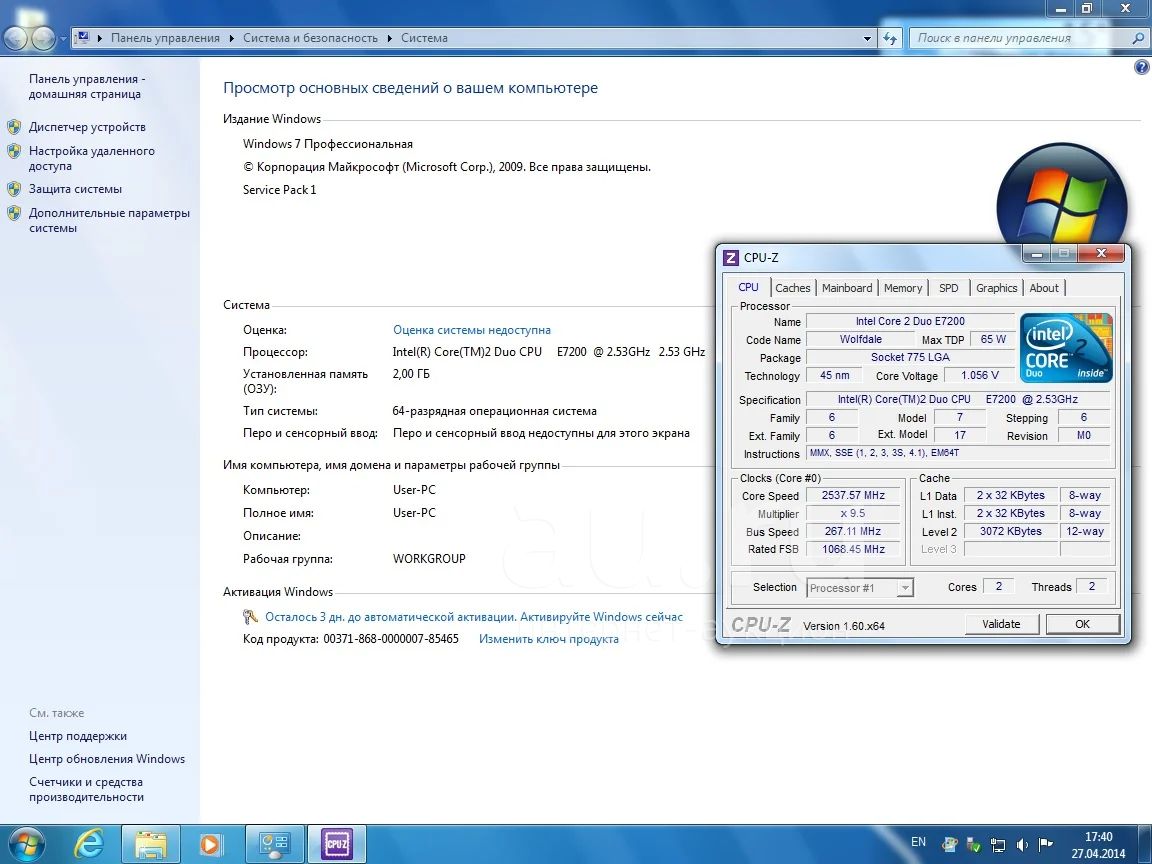The height and width of the screenshot is (864, 1152).
Task: Click the taskbar clock showing 17:40
Action: pos(1098,845)
